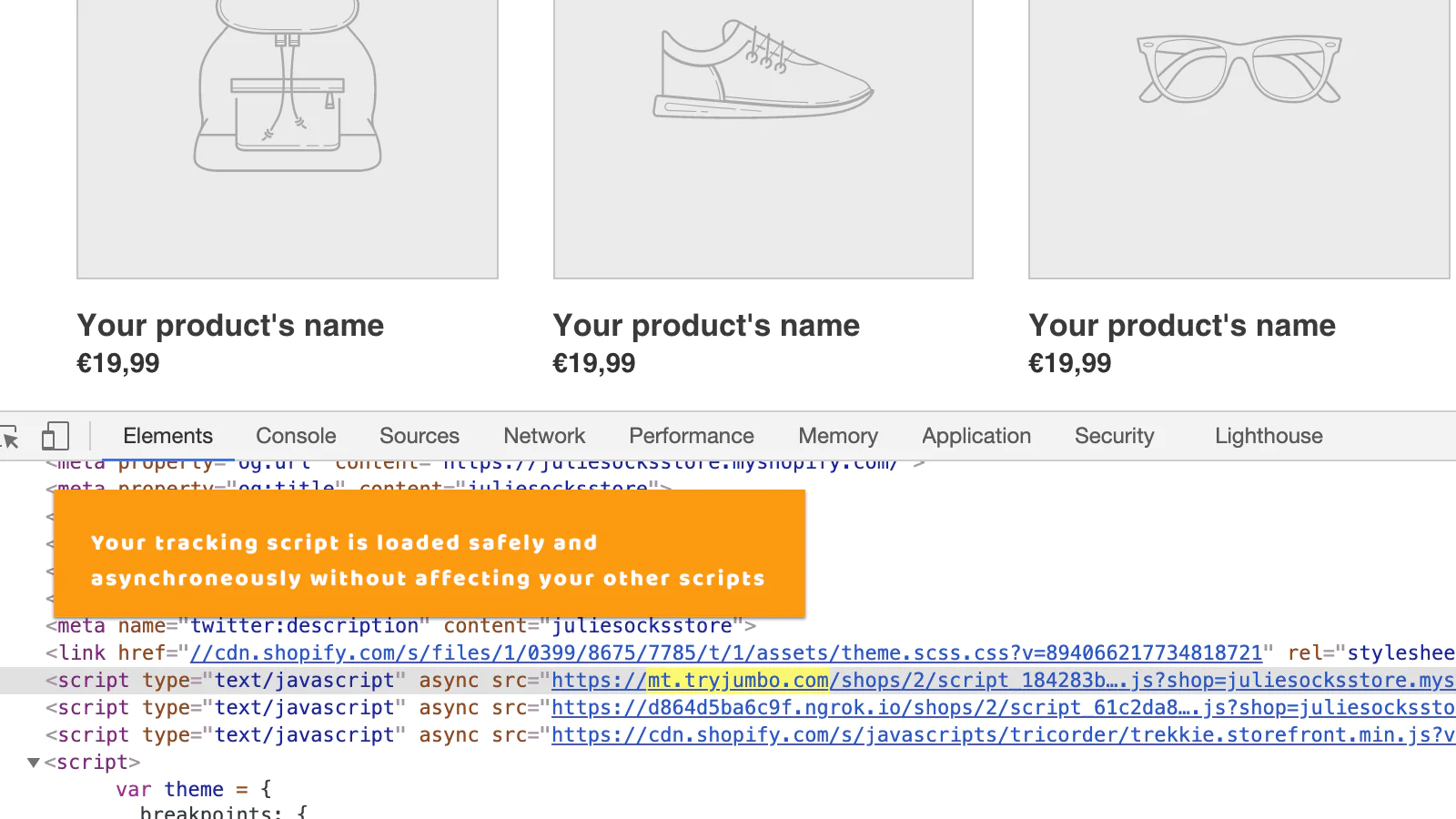
Task: Open the trekkie.storefront.min.js script link
Action: point(1003,735)
